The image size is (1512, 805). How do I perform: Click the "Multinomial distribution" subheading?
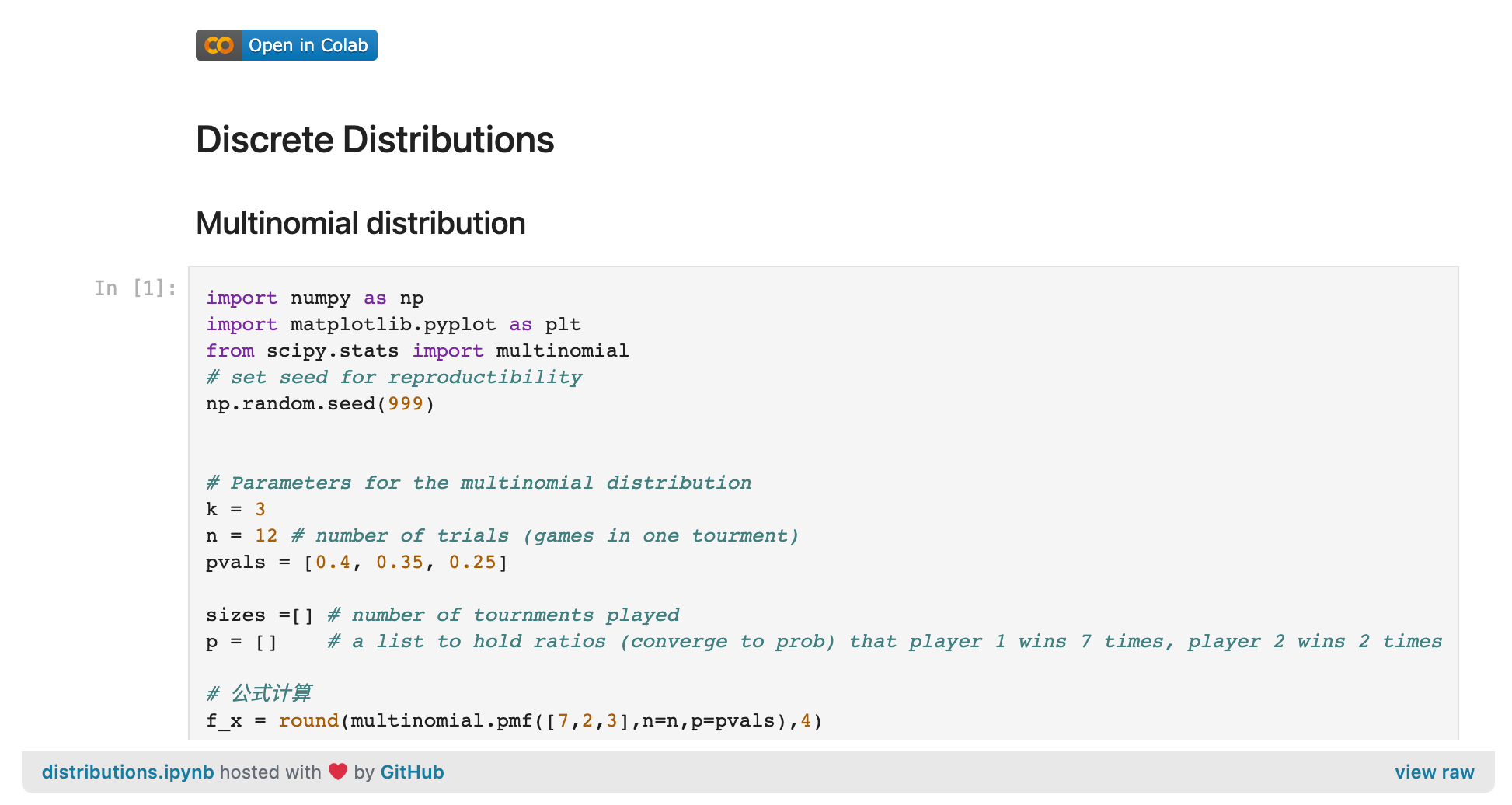361,224
